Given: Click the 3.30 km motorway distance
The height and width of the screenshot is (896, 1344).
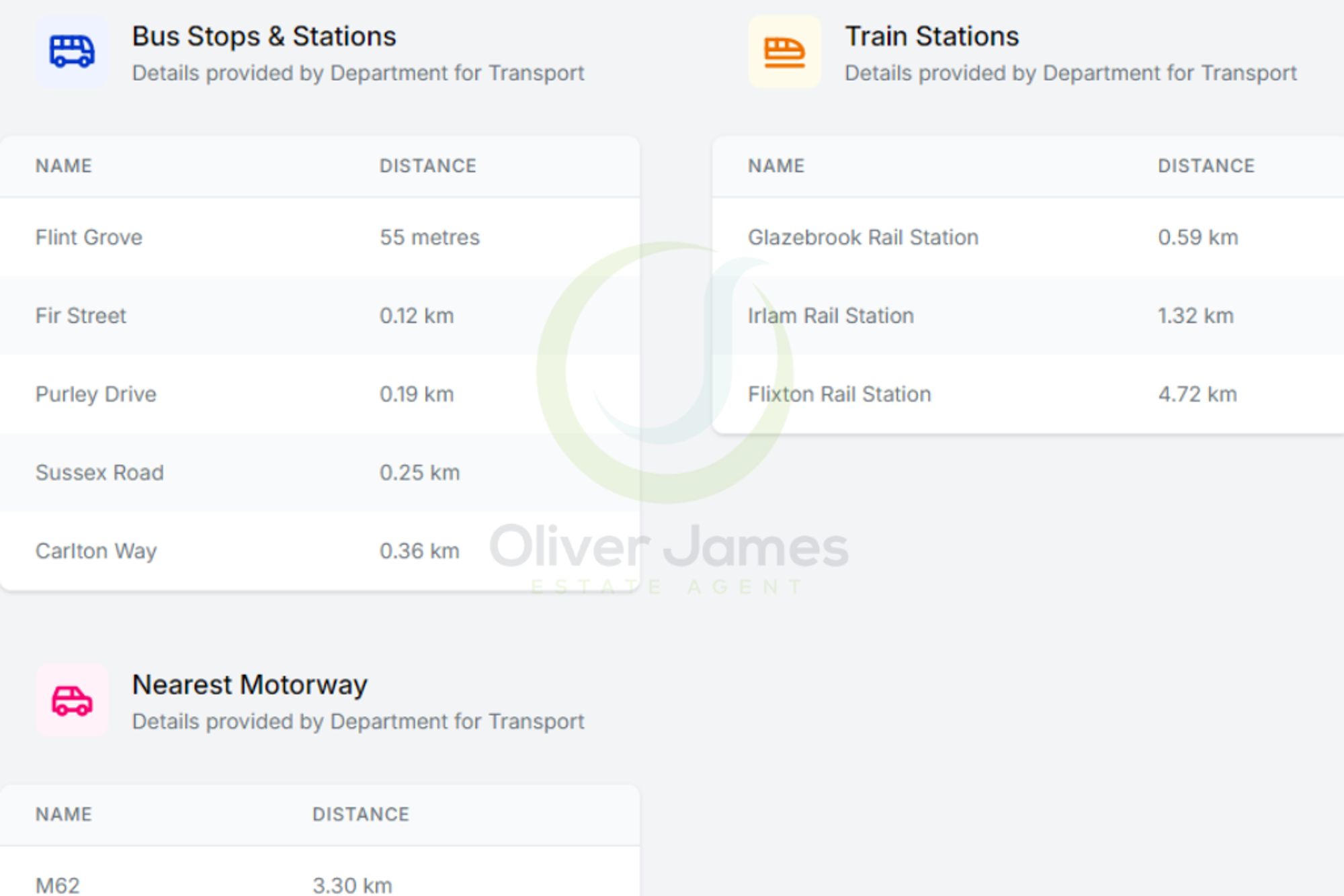Looking at the screenshot, I should pos(352,885).
